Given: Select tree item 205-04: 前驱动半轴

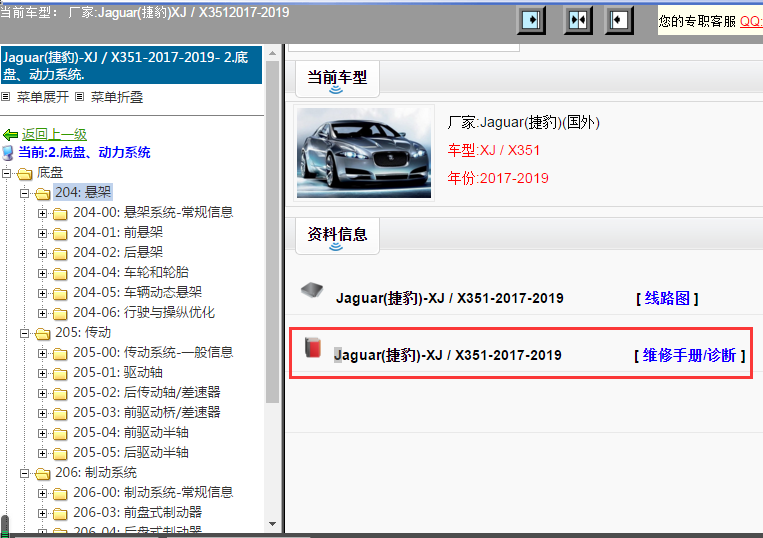Looking at the screenshot, I should point(131,432).
